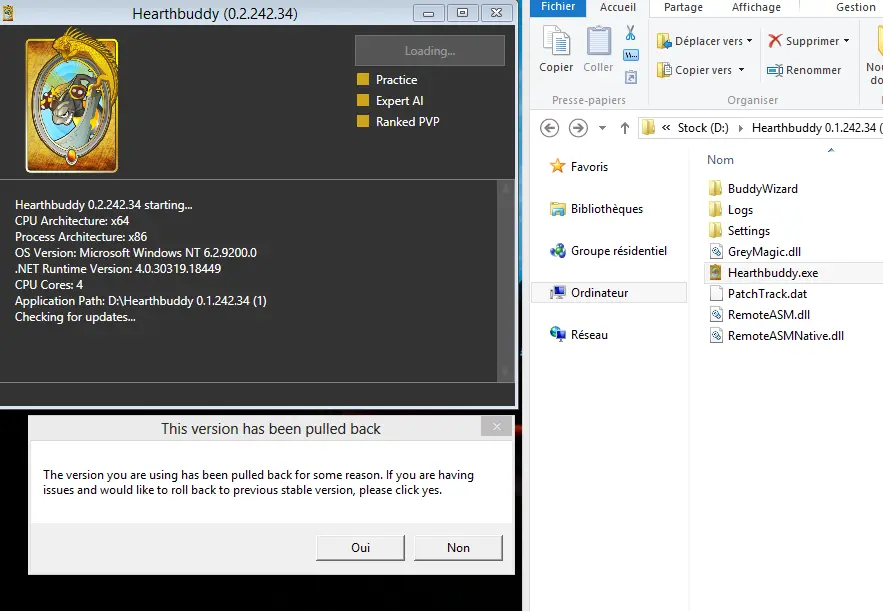Select the Hearthbuddy.exe application icon
The height and width of the screenshot is (611, 883).
tap(715, 273)
